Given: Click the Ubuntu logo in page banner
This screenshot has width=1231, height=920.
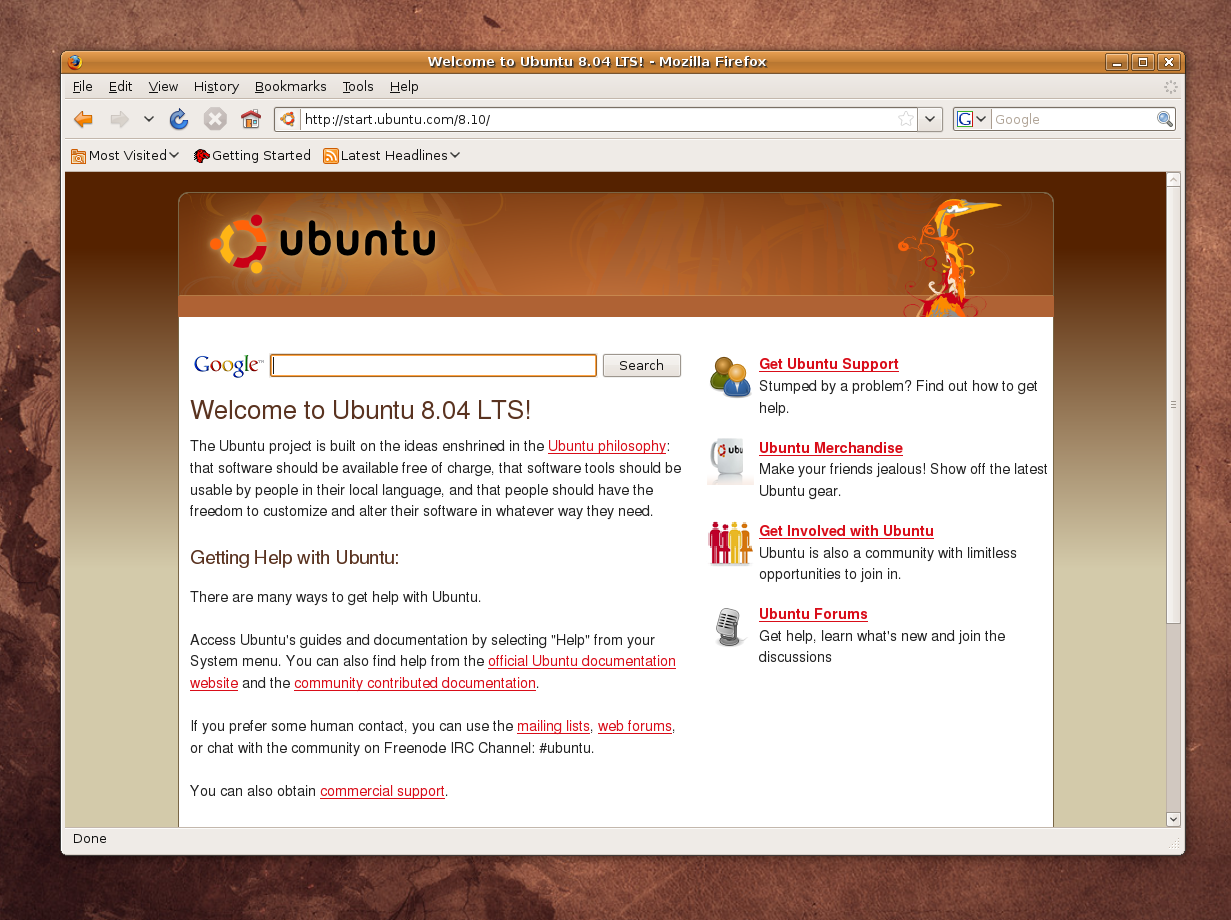Looking at the screenshot, I should (x=324, y=242).
